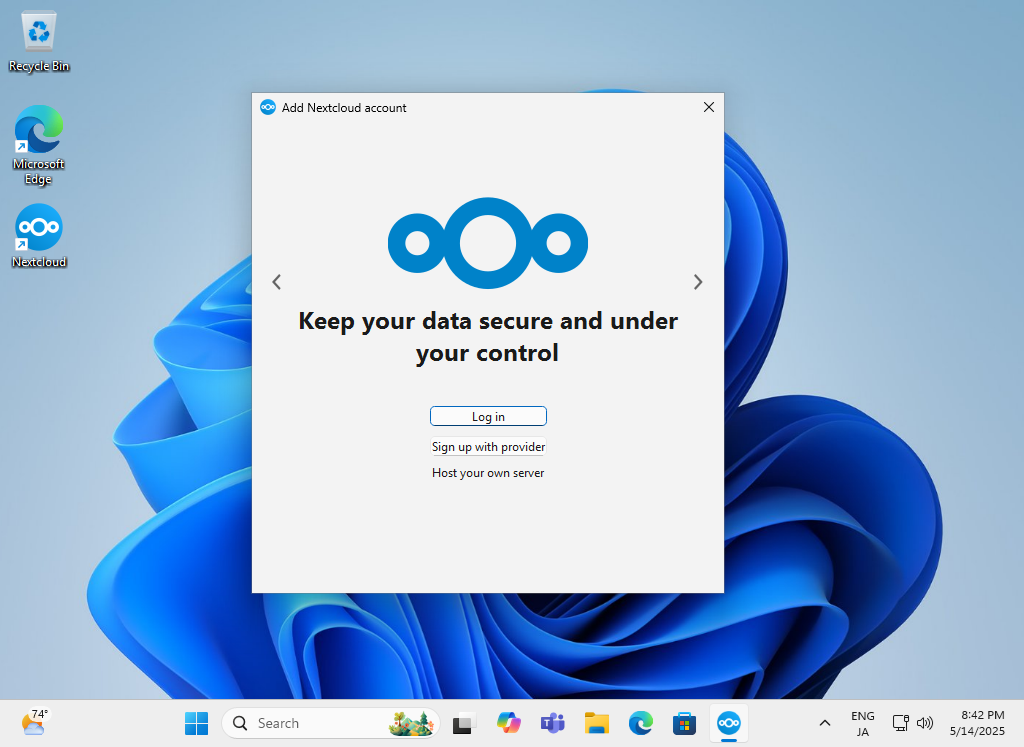The height and width of the screenshot is (747, 1024).
Task: Expand hidden system tray icons
Action: [x=824, y=723]
